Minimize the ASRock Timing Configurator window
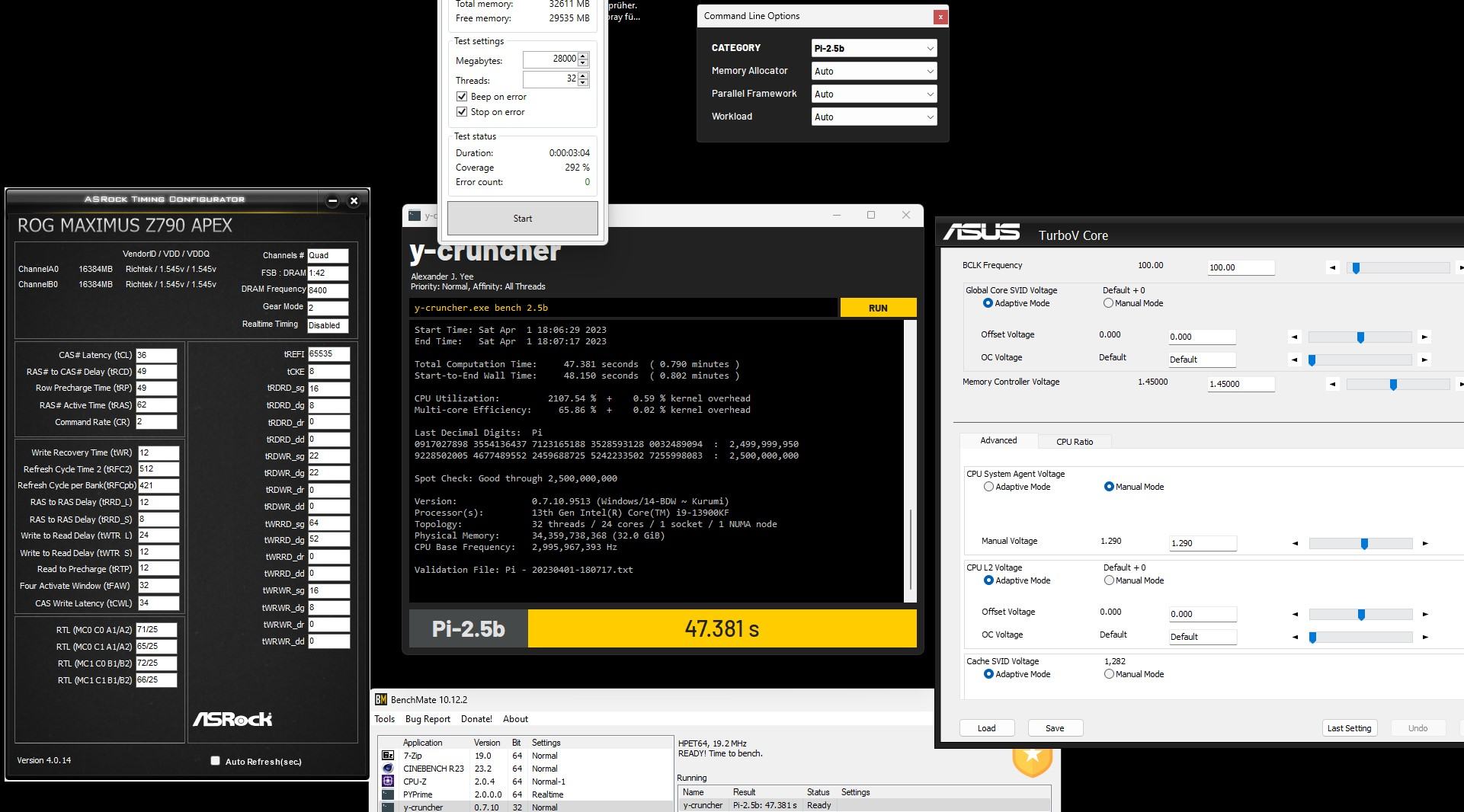Image resolution: width=1464 pixels, height=812 pixels. coord(332,201)
